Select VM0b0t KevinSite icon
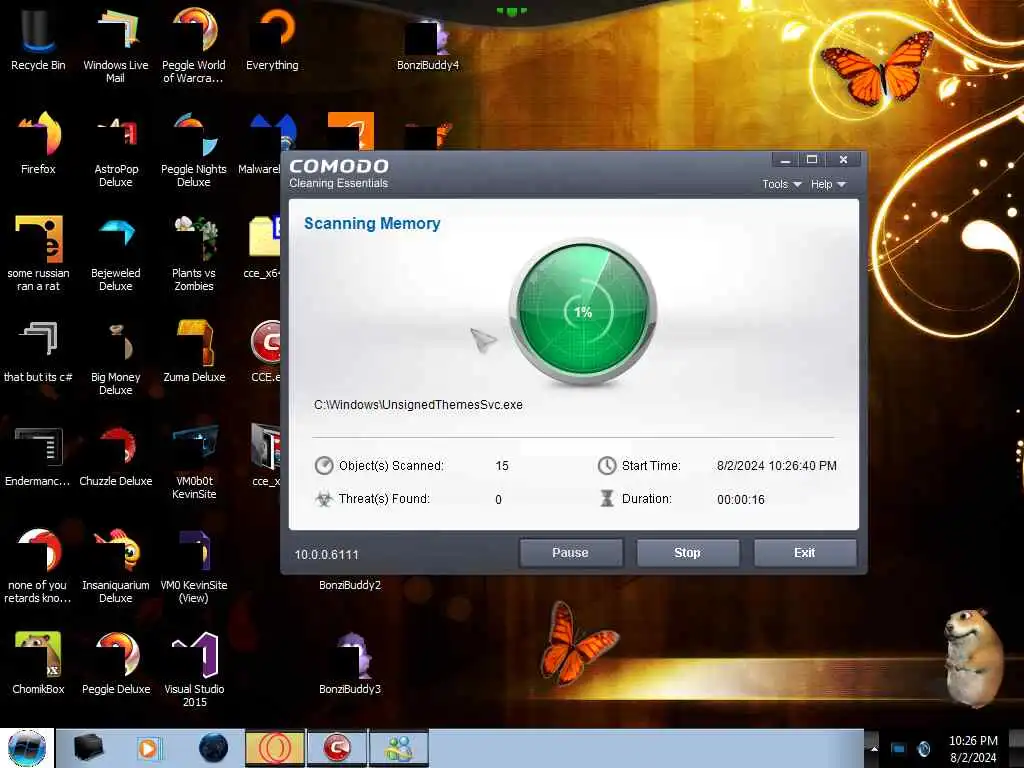The height and width of the screenshot is (768, 1024). (x=193, y=462)
